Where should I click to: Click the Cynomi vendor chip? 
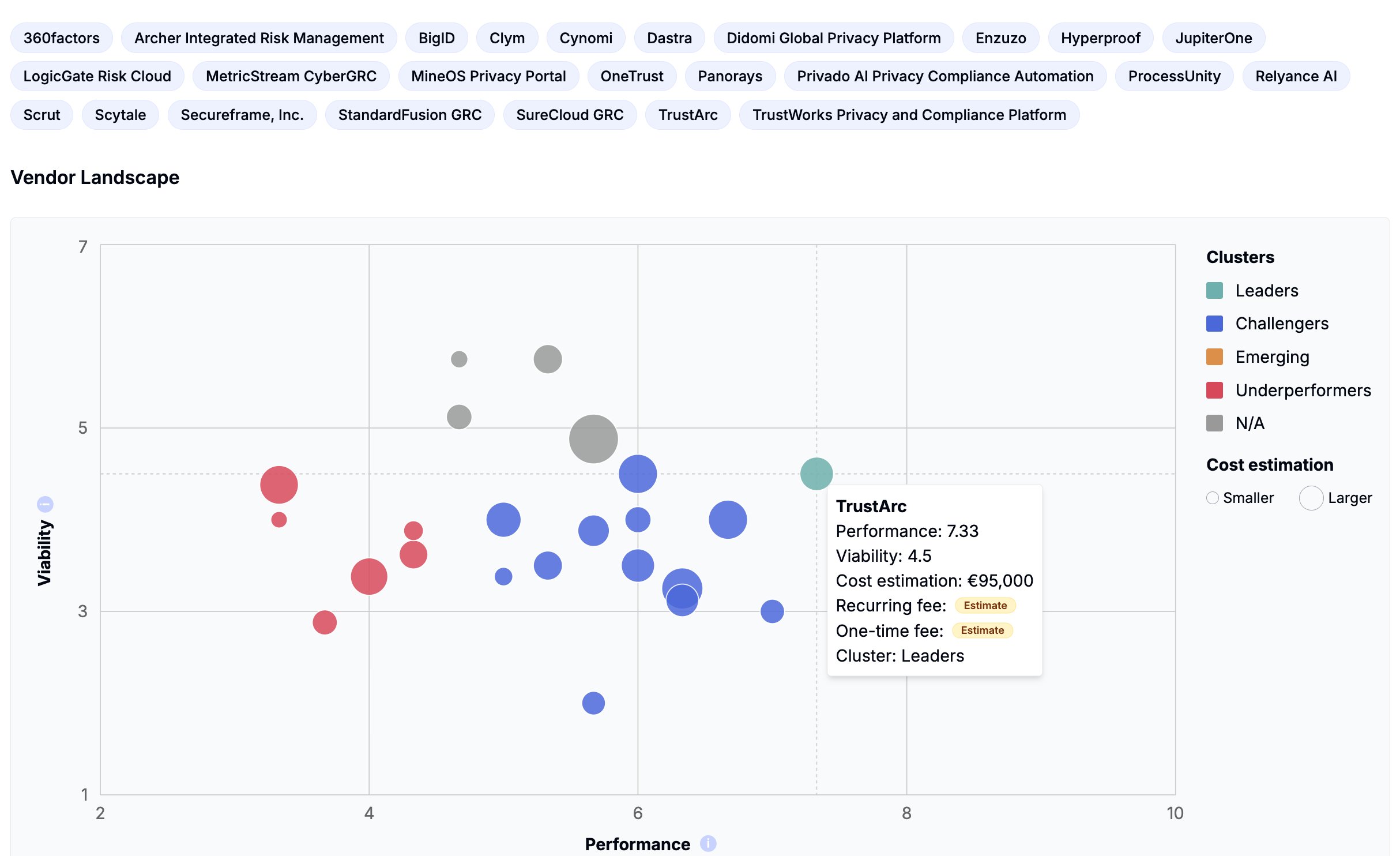[586, 38]
